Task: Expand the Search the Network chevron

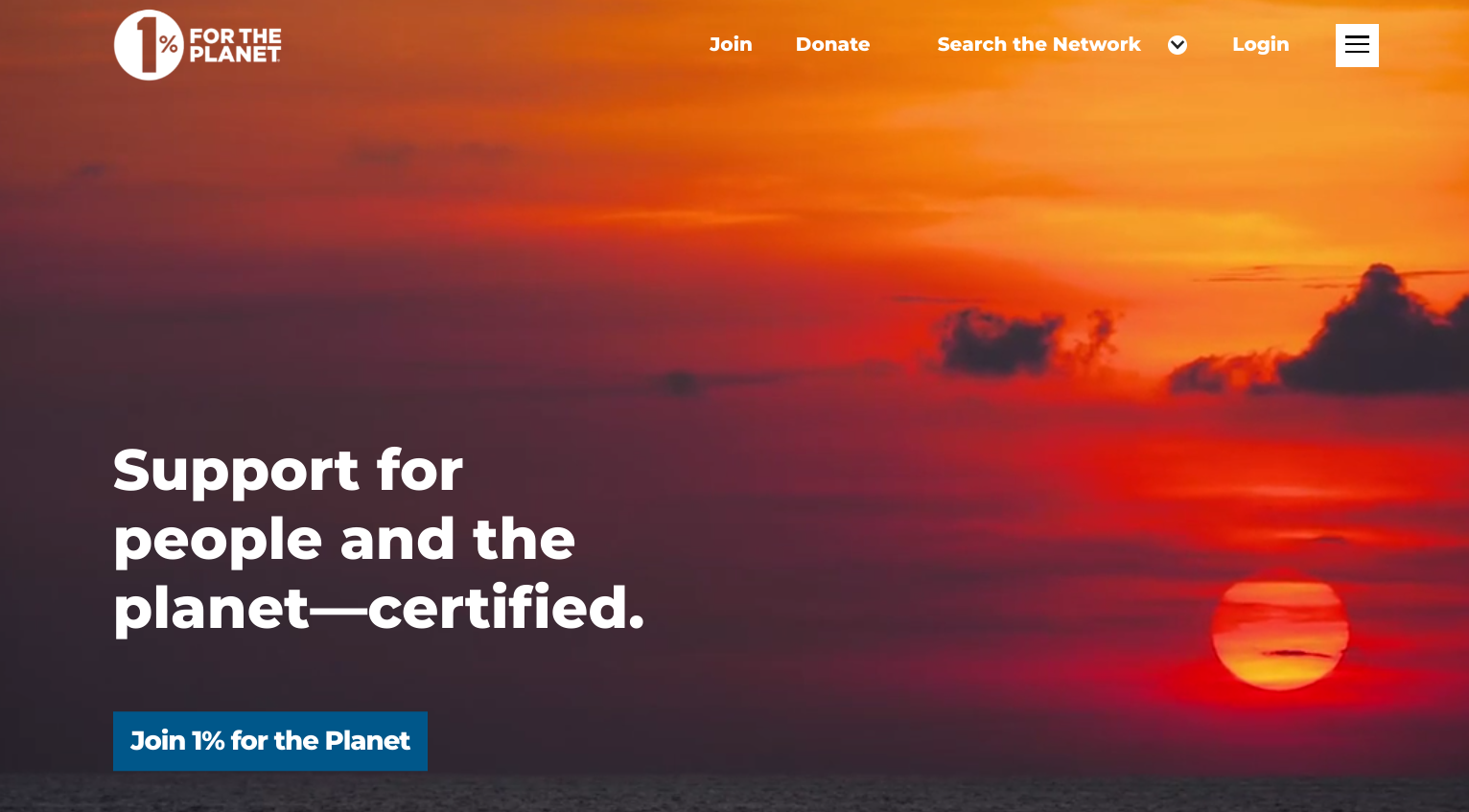Action: point(1178,45)
